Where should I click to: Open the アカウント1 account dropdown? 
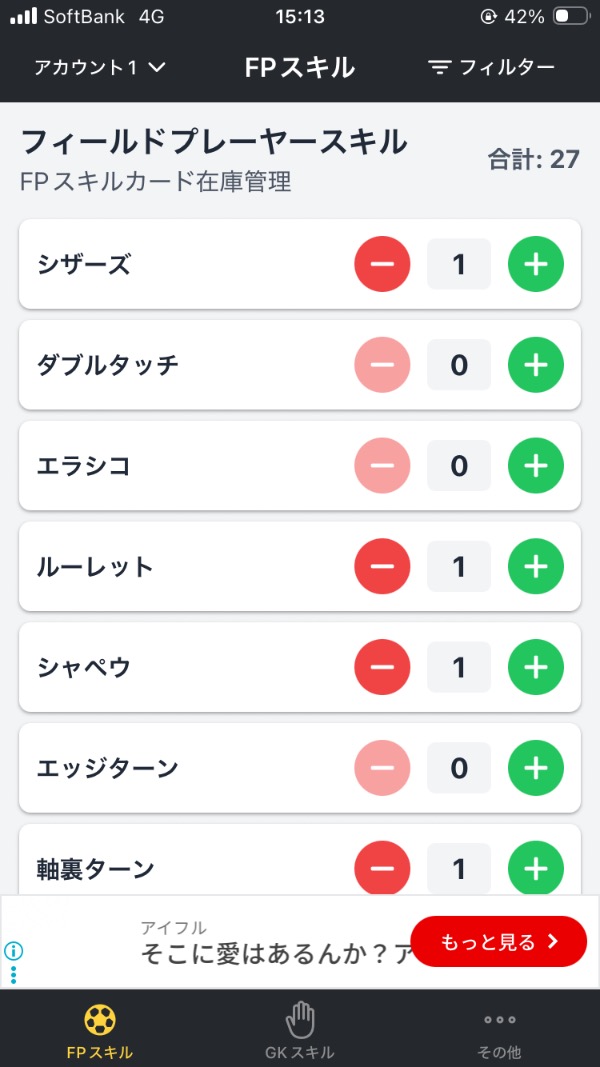point(100,67)
